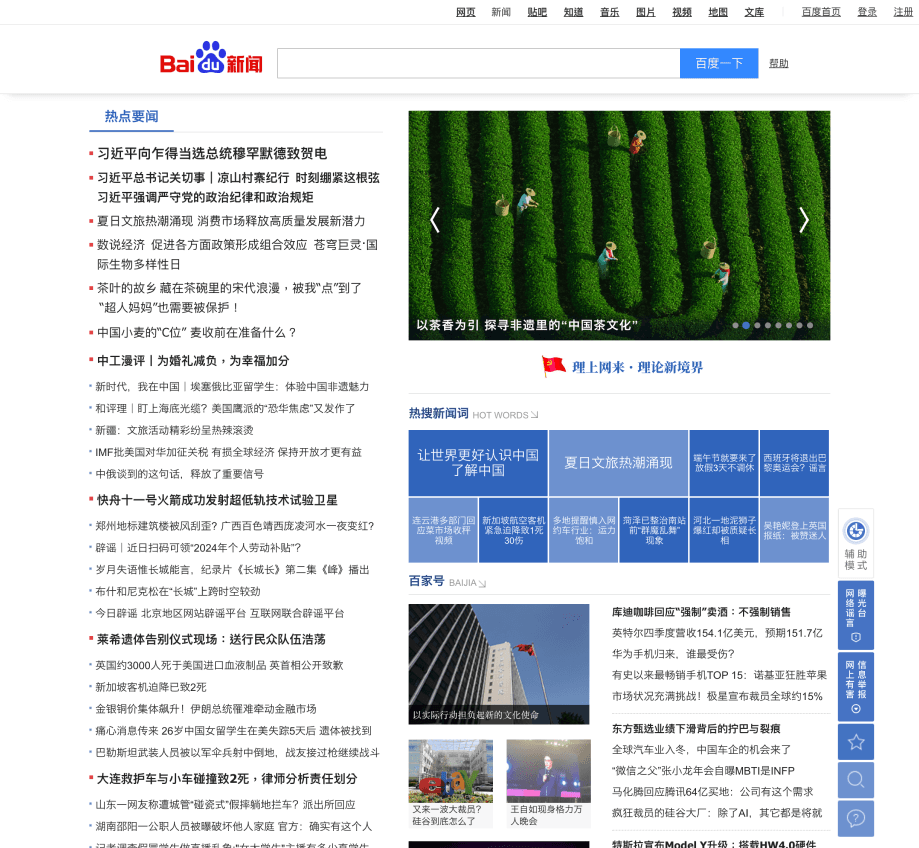The width and height of the screenshot is (919, 848).
Task: Open 文库 in top navigation
Action: pyautogui.click(x=754, y=12)
